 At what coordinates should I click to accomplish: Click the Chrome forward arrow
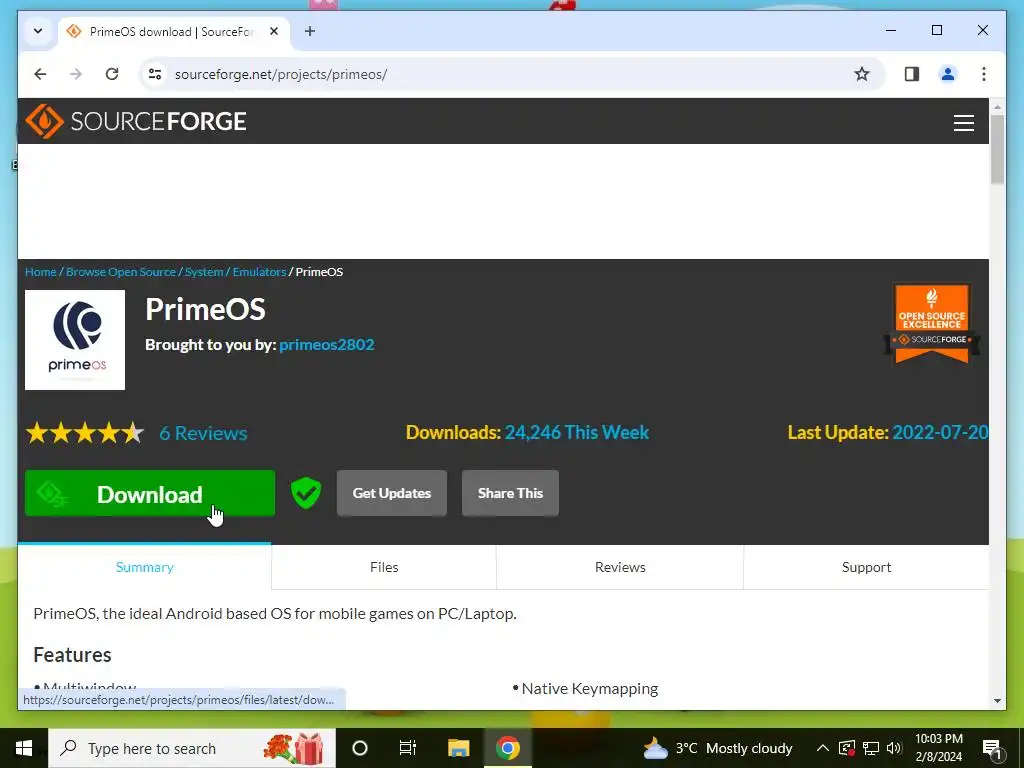76,74
